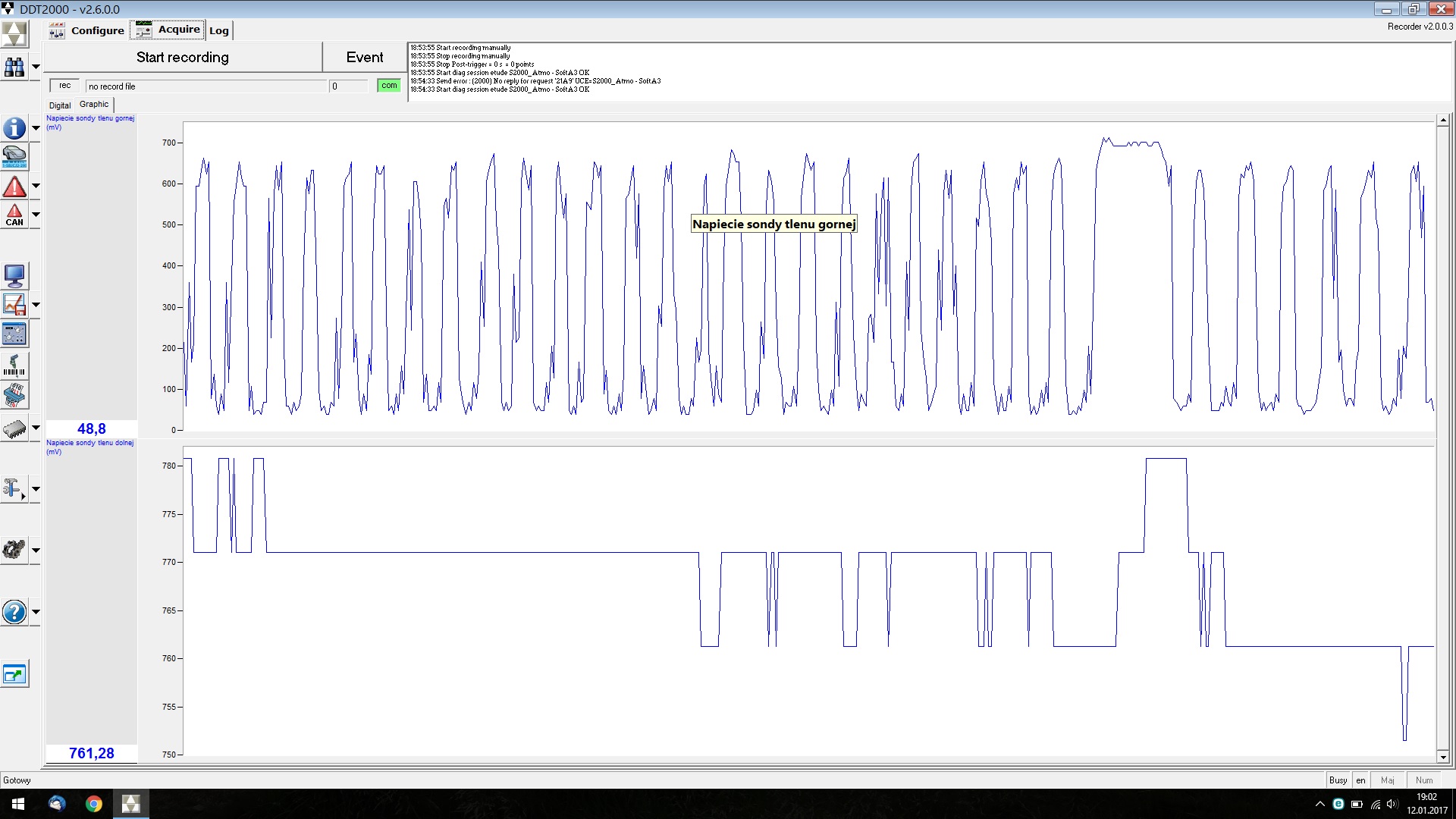Open dropdown arrow next to help icon

click(x=36, y=612)
